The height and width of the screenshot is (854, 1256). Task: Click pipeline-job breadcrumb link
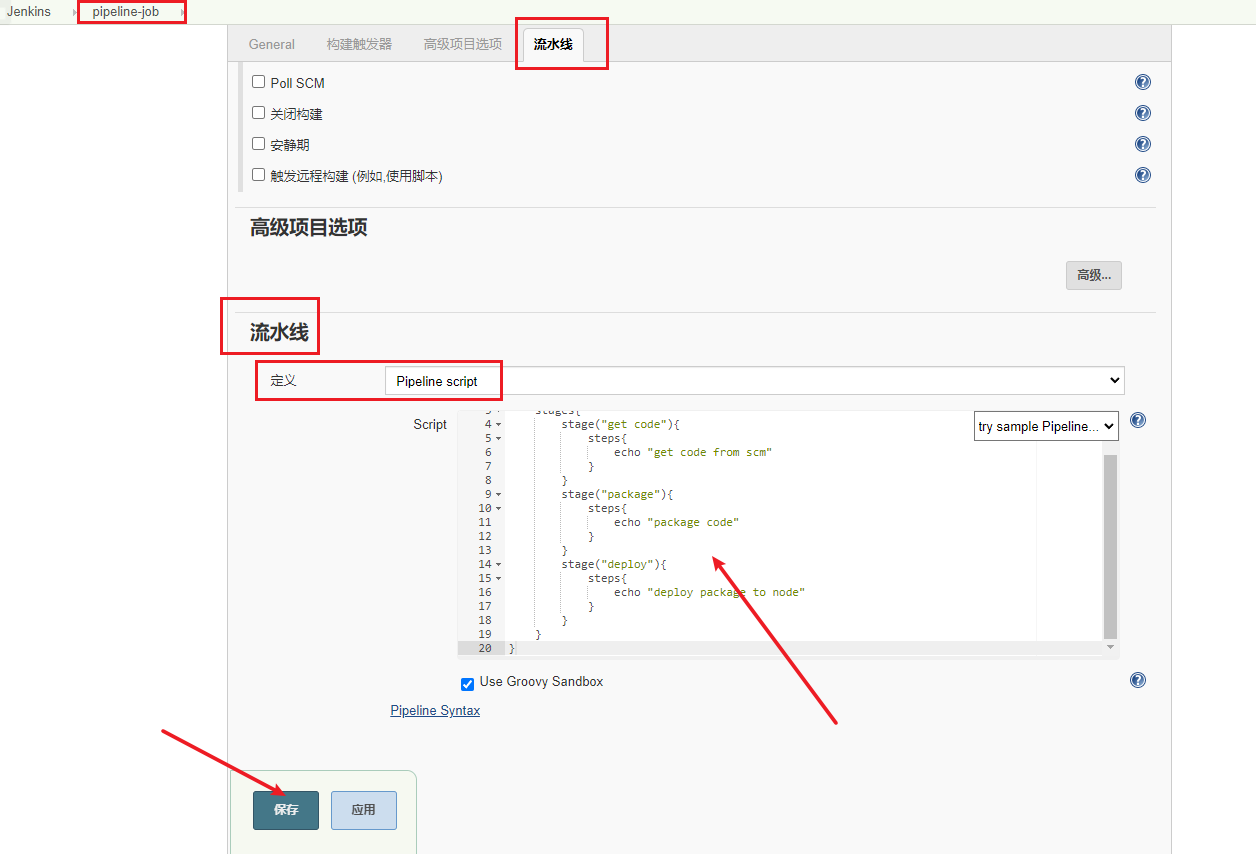126,12
